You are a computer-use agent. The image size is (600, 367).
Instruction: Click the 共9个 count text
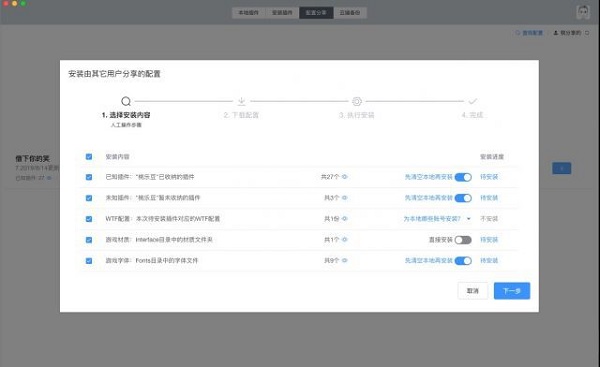click(x=331, y=260)
